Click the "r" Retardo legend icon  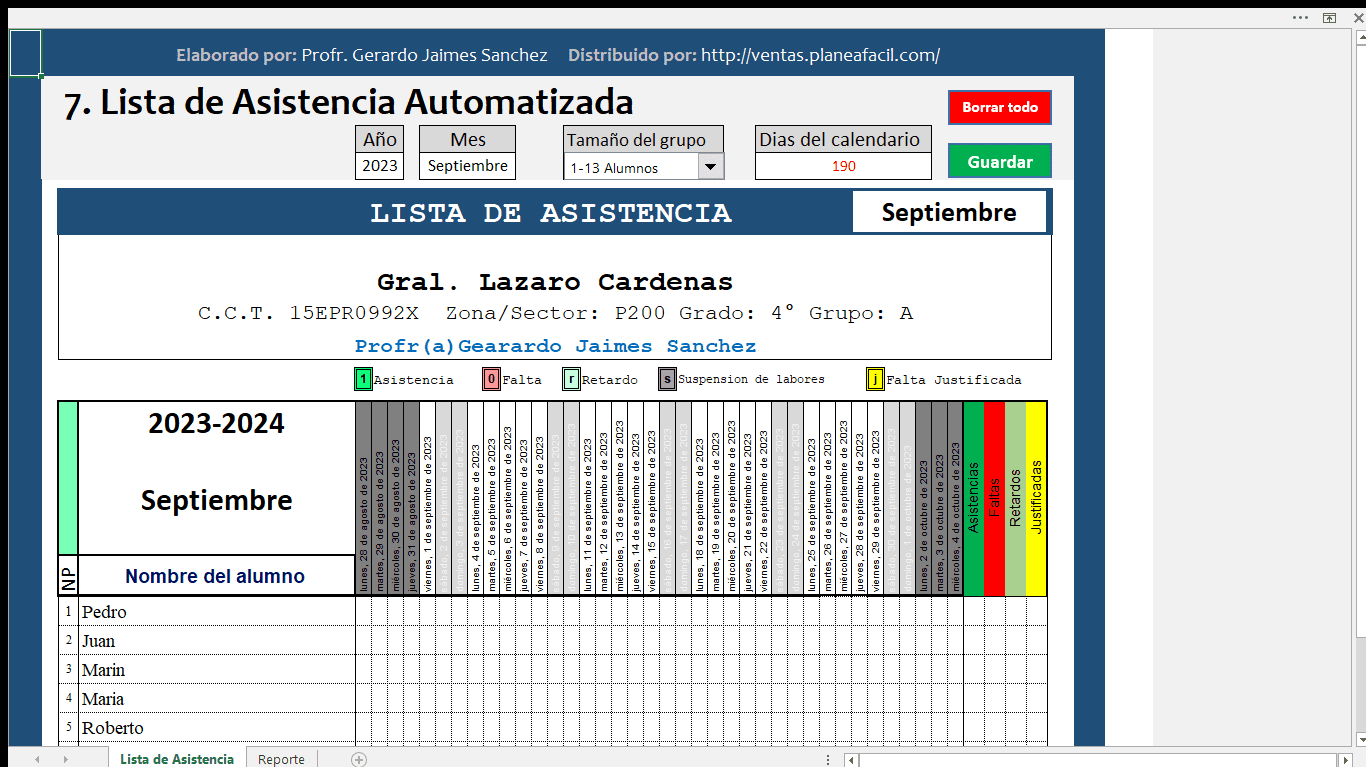click(x=570, y=379)
